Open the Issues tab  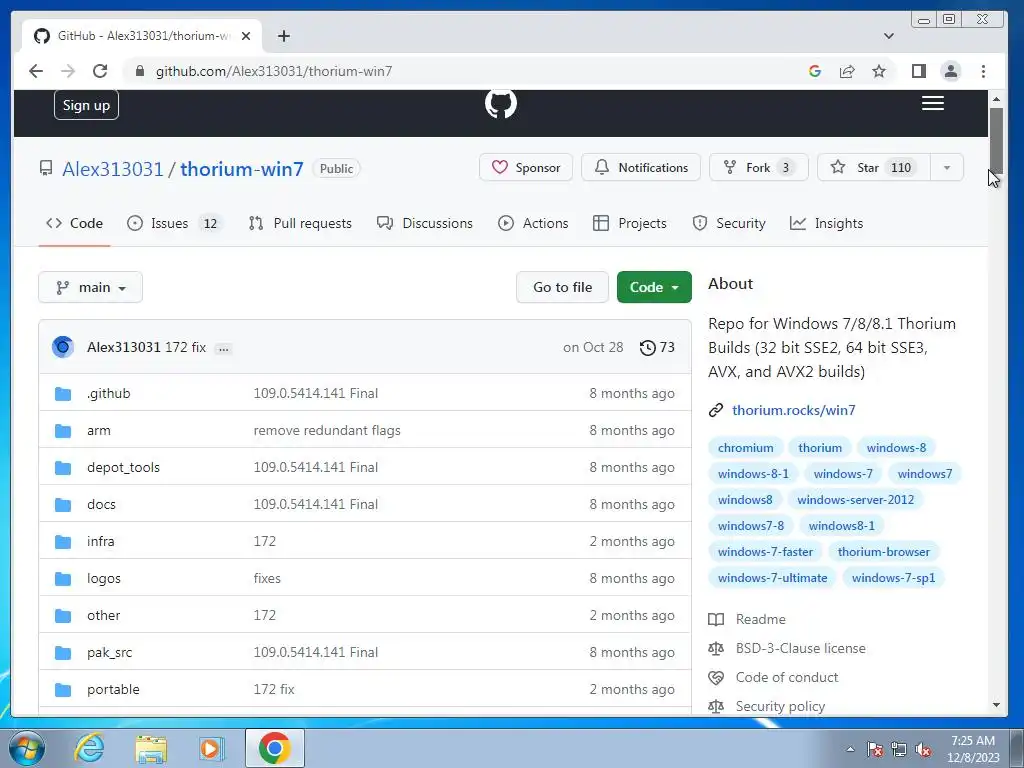[174, 223]
